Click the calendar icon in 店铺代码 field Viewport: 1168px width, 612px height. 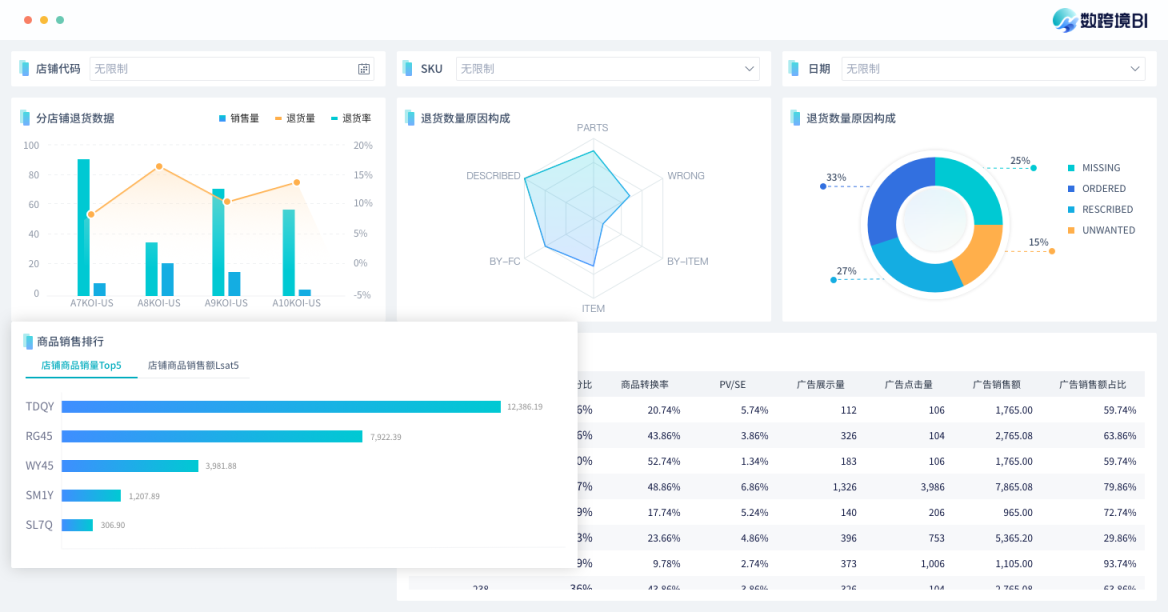[x=364, y=69]
